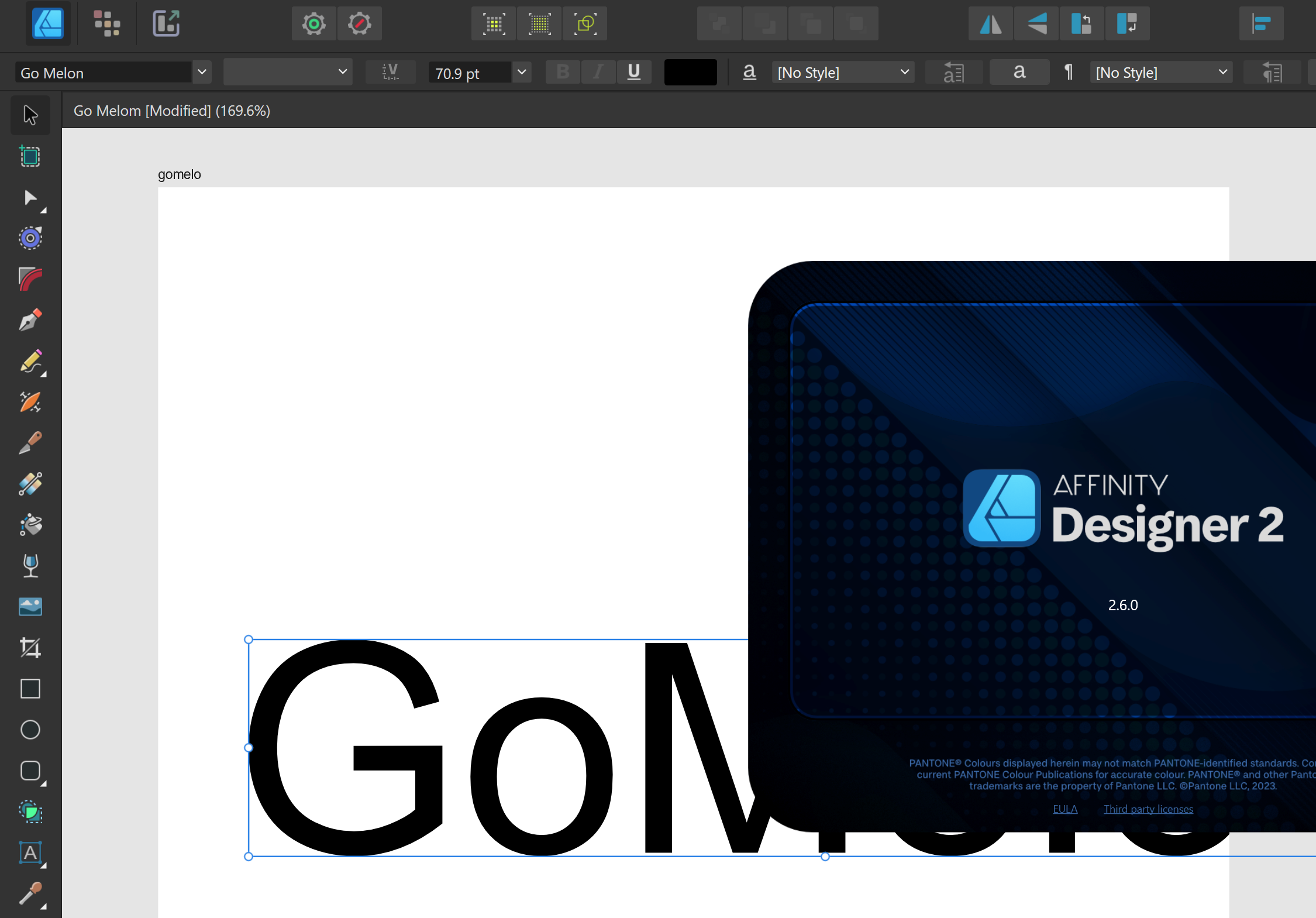Select the Rectangle tool
1316x918 pixels.
(x=30, y=689)
